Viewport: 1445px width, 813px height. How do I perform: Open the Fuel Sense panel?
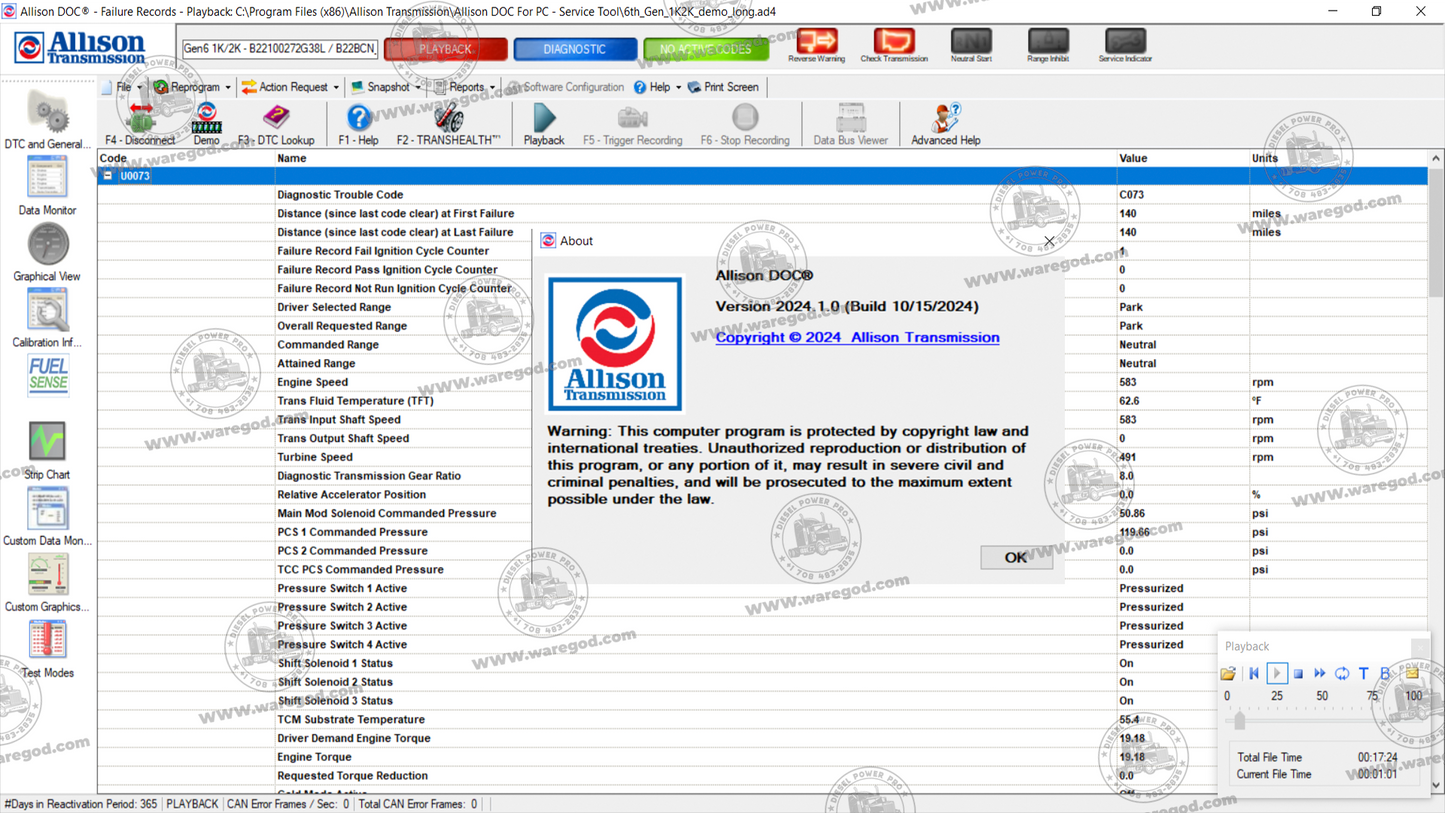coord(46,375)
